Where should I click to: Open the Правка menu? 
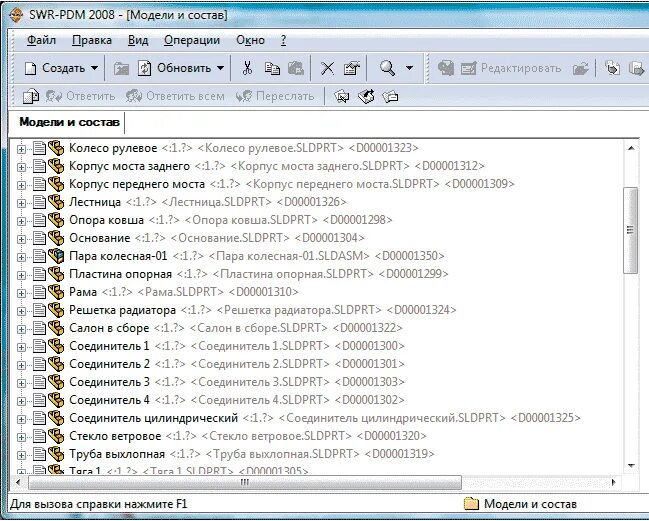pyautogui.click(x=92, y=40)
